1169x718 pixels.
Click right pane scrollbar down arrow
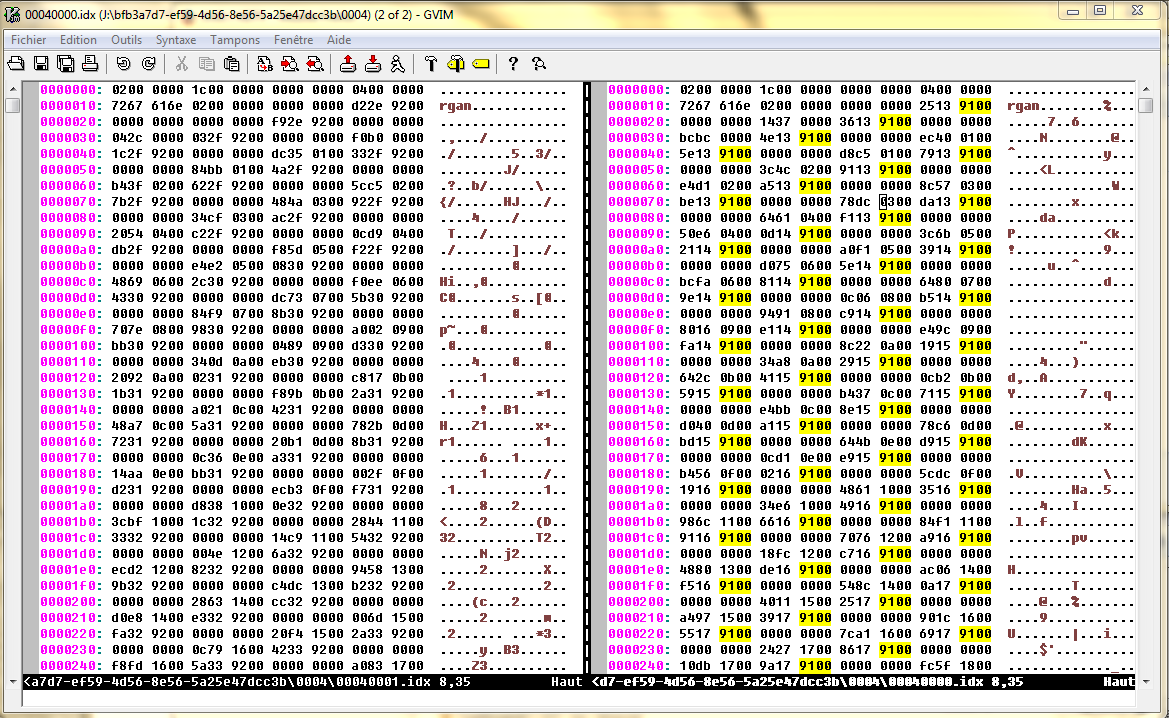(1146, 681)
